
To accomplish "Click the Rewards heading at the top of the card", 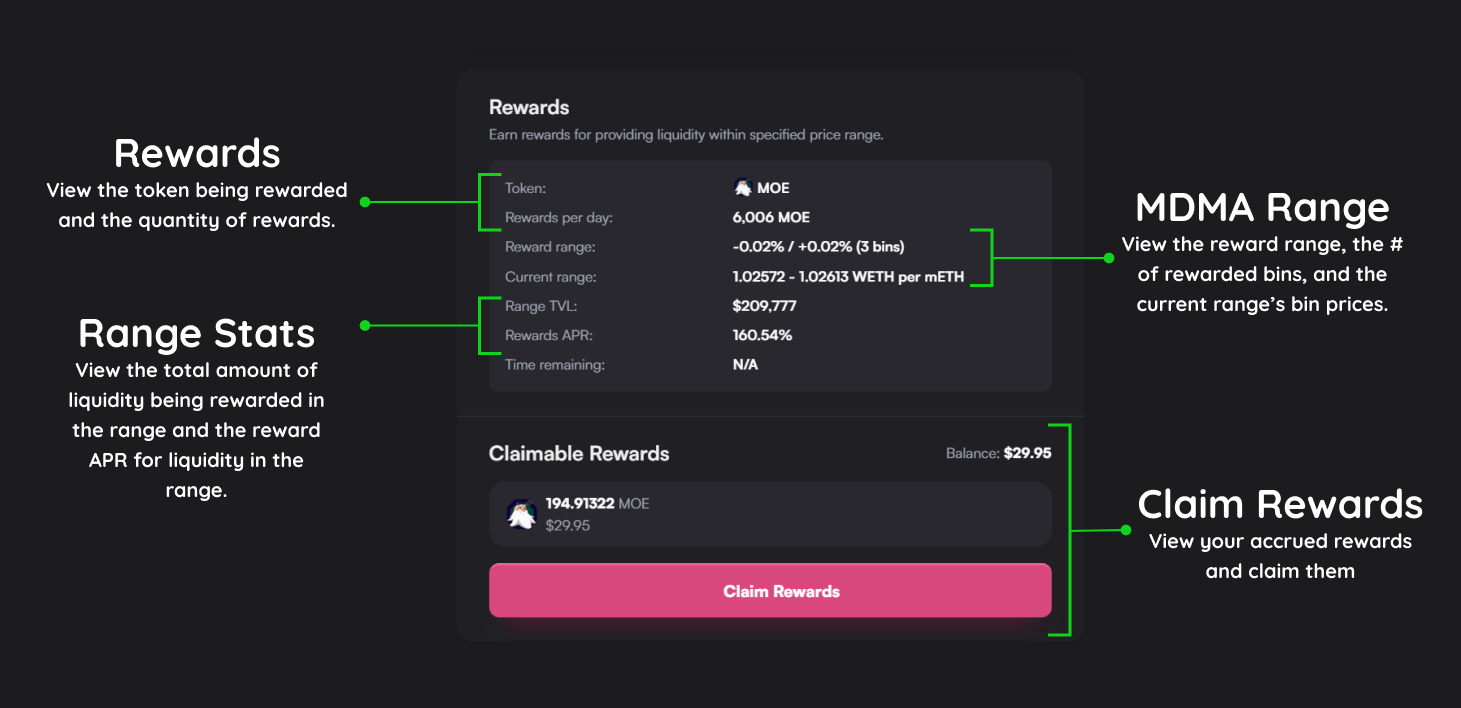I will (x=529, y=107).
